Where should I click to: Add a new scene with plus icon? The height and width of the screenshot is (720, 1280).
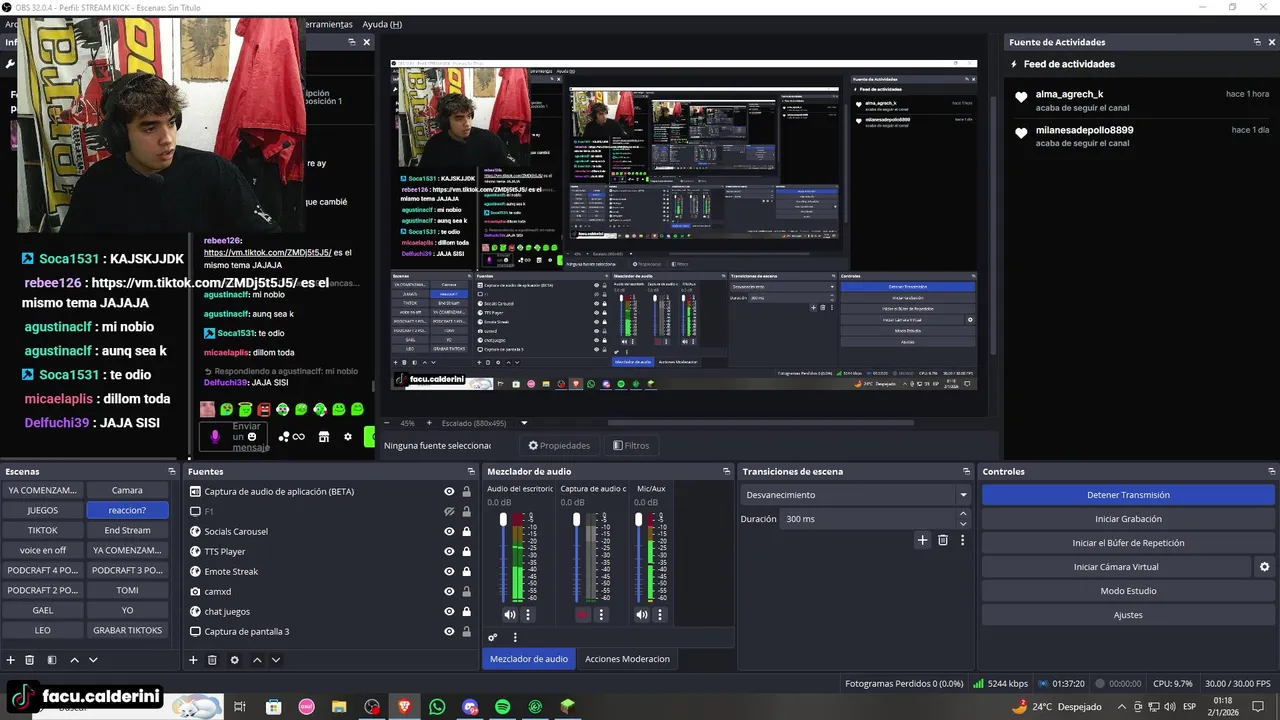click(11, 660)
